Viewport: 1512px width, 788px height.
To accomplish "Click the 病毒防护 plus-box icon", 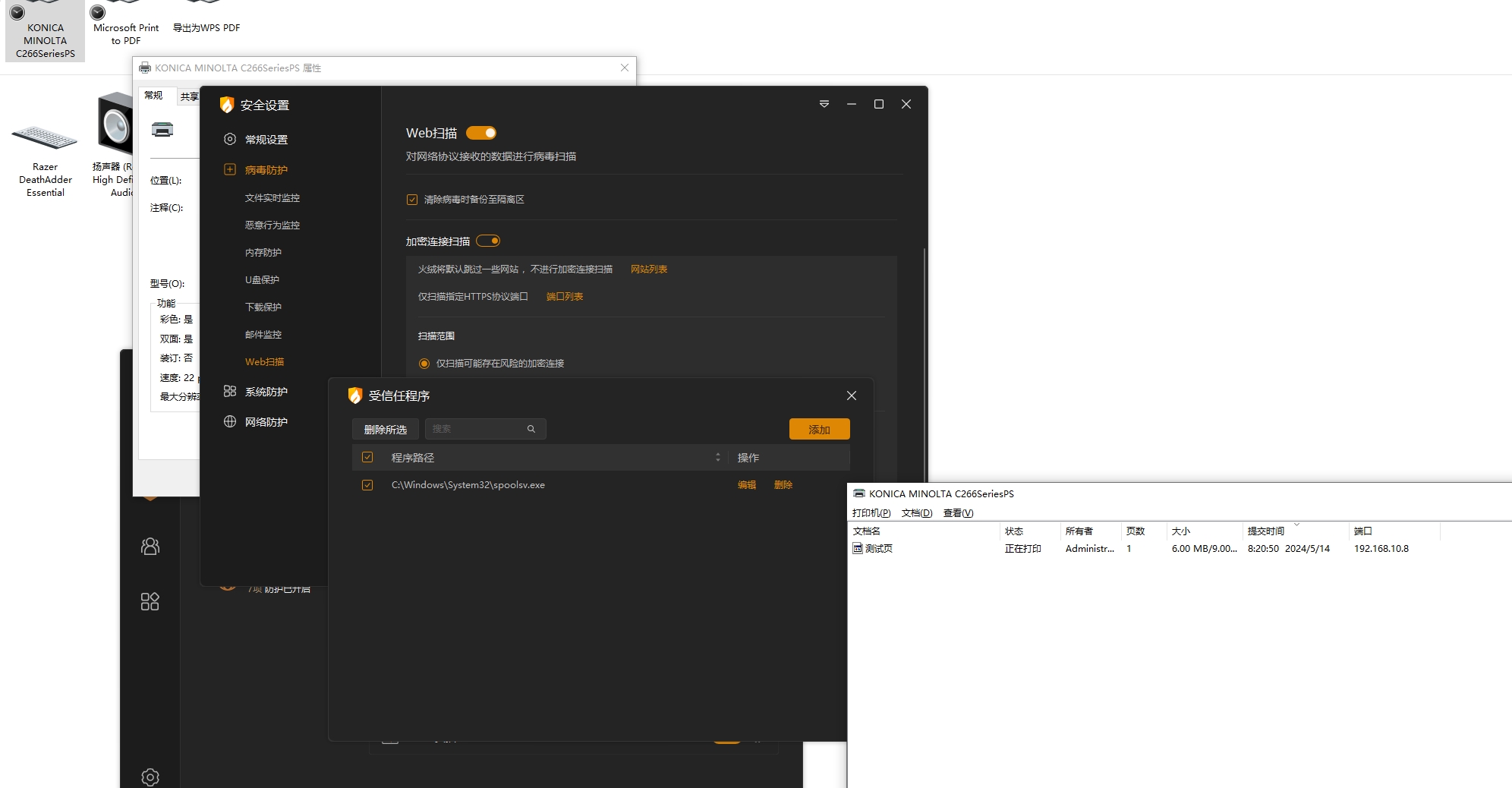I will click(230, 169).
